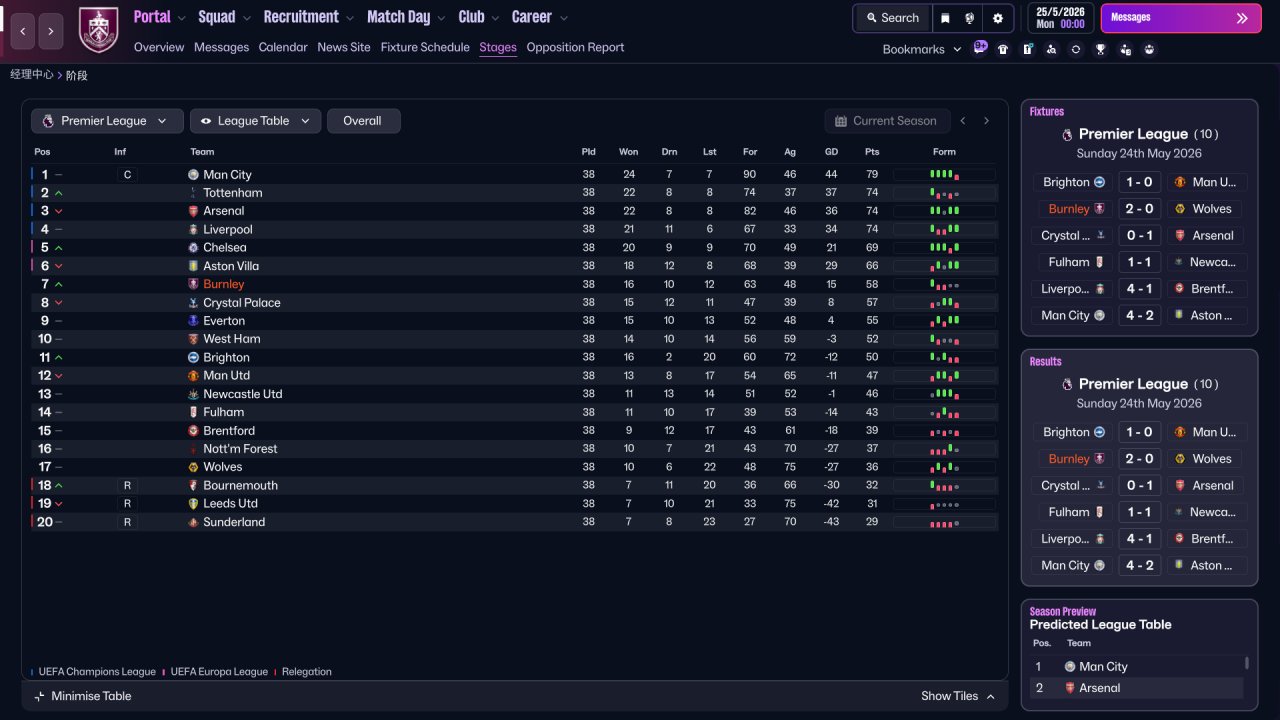Expand the Portal menu

[160, 17]
